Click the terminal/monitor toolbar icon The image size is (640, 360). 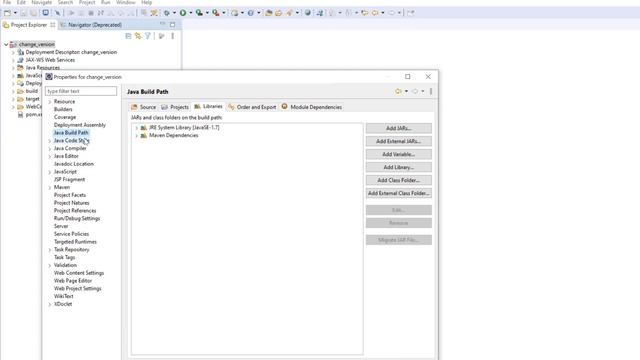46,13
